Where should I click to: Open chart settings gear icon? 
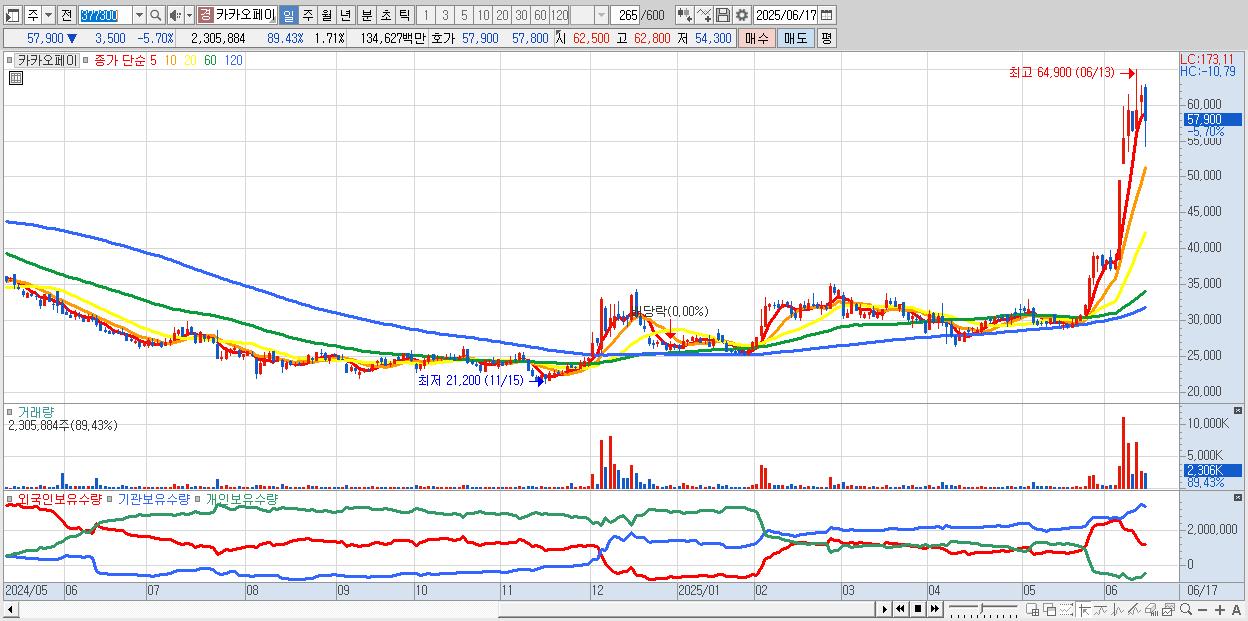coord(742,15)
